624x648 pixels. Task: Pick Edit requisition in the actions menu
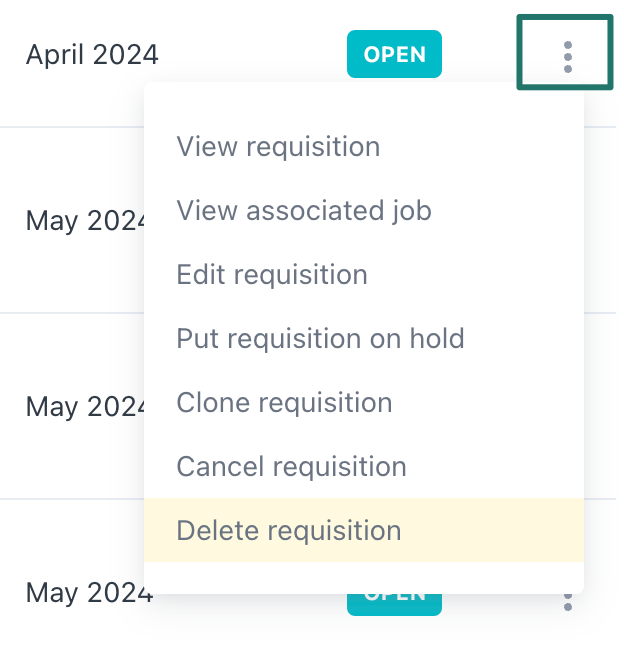272,275
